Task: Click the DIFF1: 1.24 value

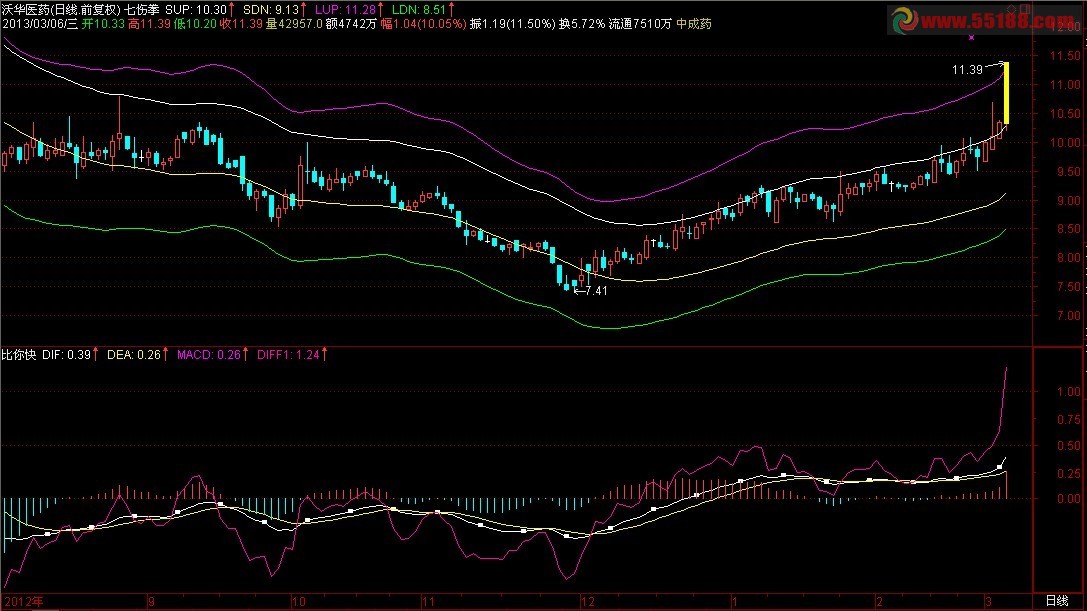Action: click(288, 354)
